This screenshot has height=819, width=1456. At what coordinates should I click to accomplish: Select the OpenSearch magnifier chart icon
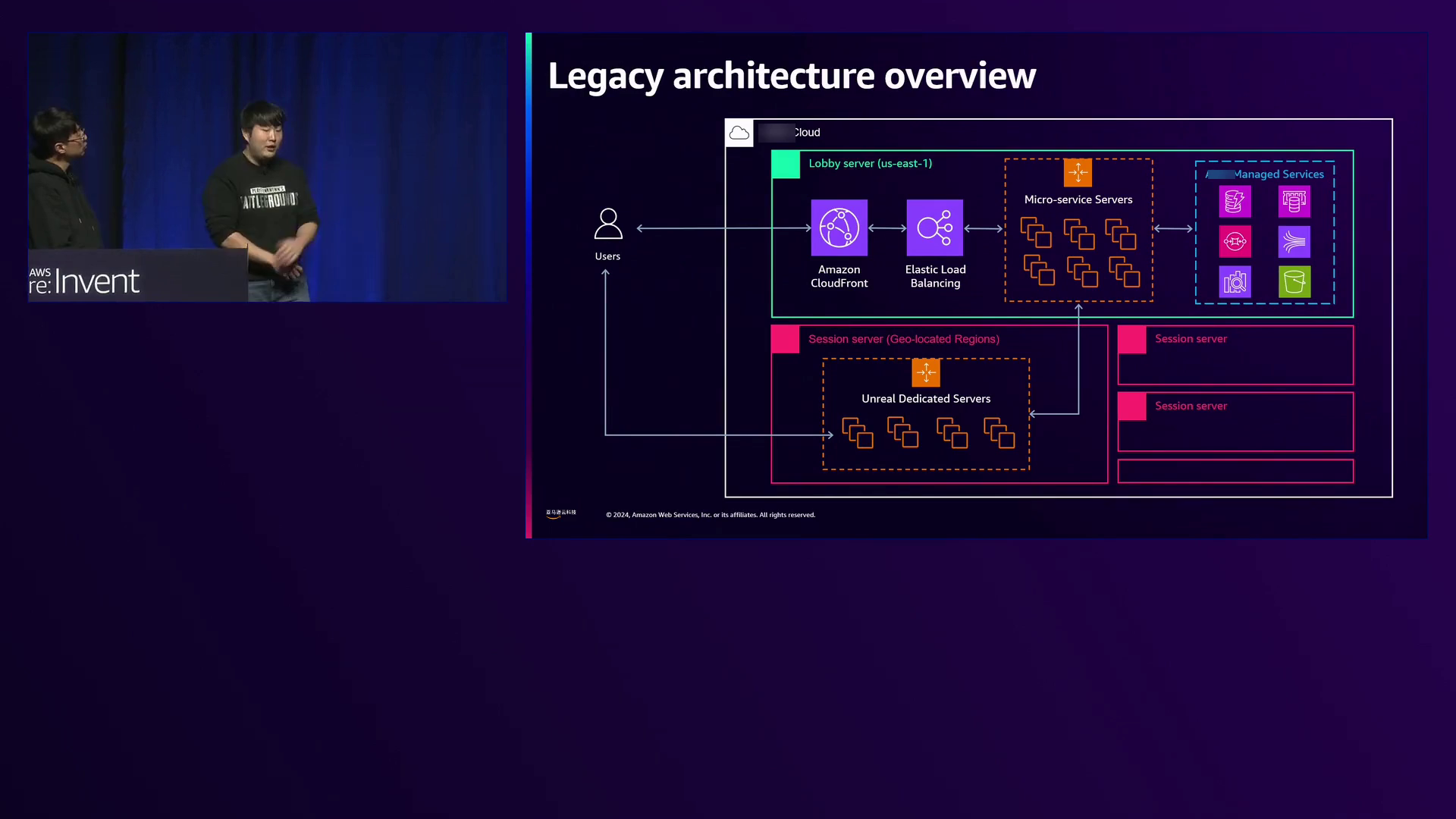point(1235,282)
